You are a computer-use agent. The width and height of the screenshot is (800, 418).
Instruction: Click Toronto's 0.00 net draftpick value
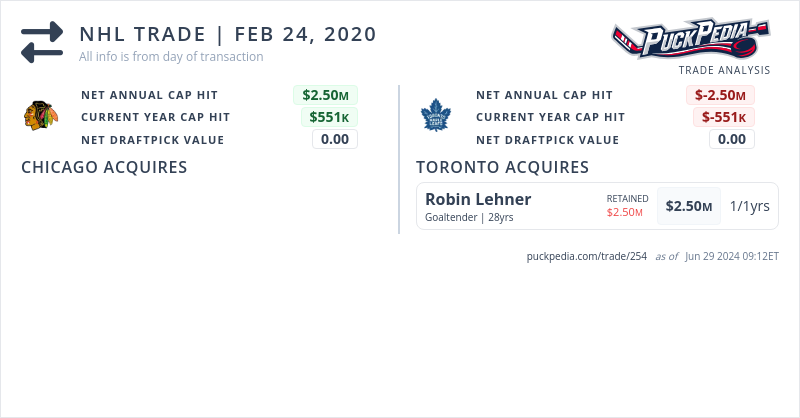(731, 139)
